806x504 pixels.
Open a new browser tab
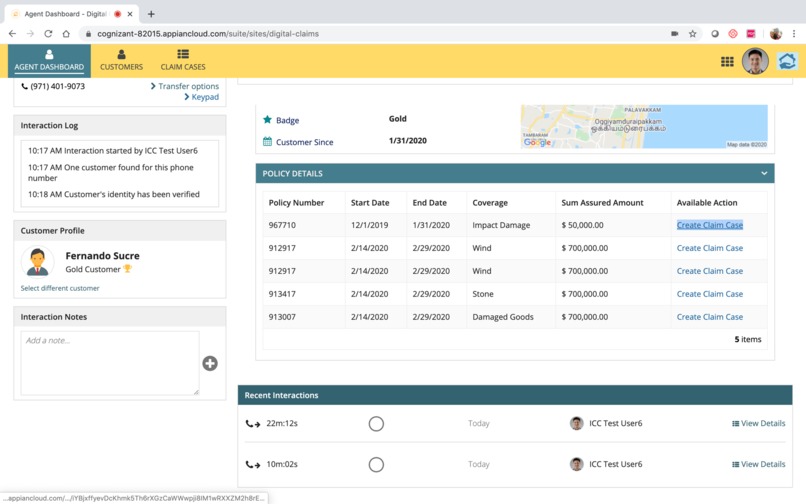click(x=151, y=14)
